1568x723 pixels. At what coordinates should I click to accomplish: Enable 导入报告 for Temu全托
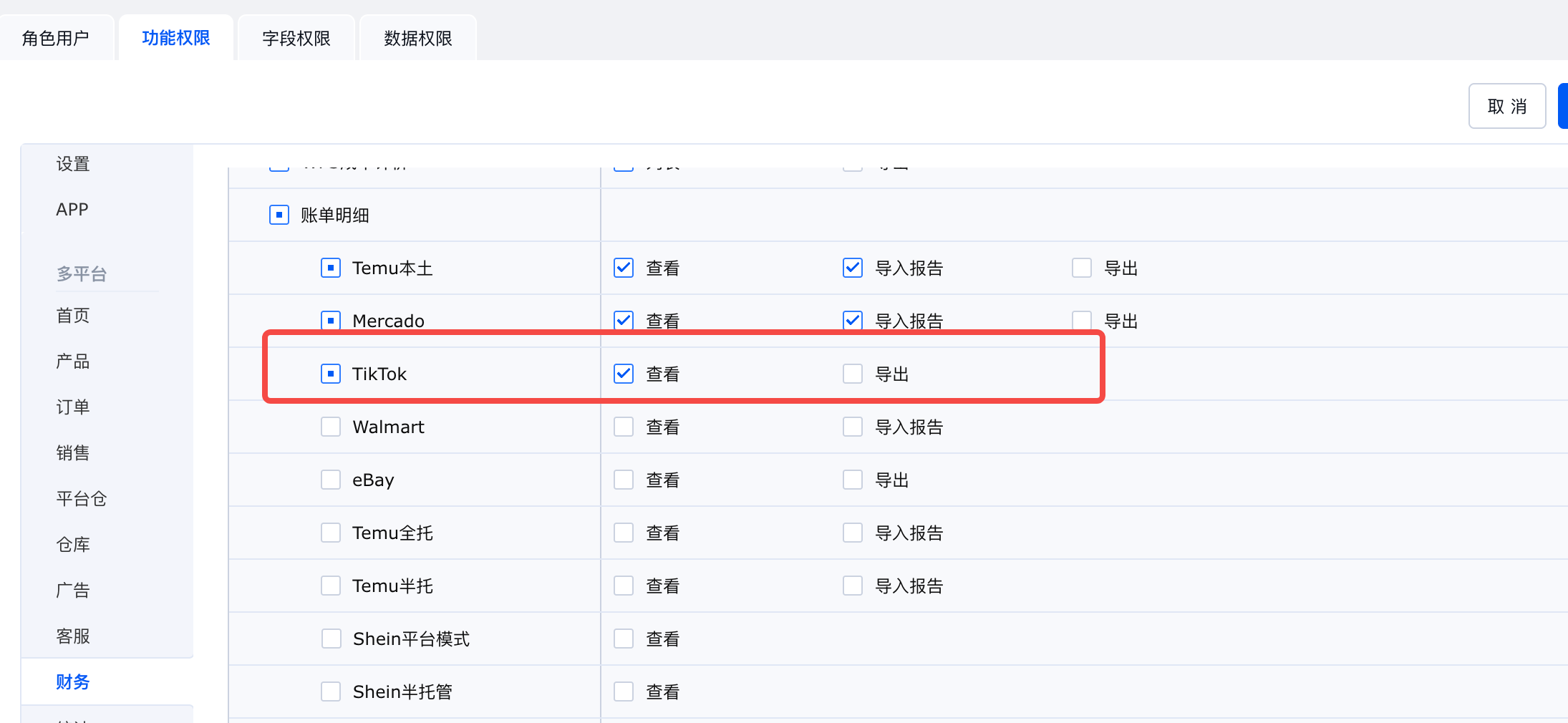pos(853,533)
